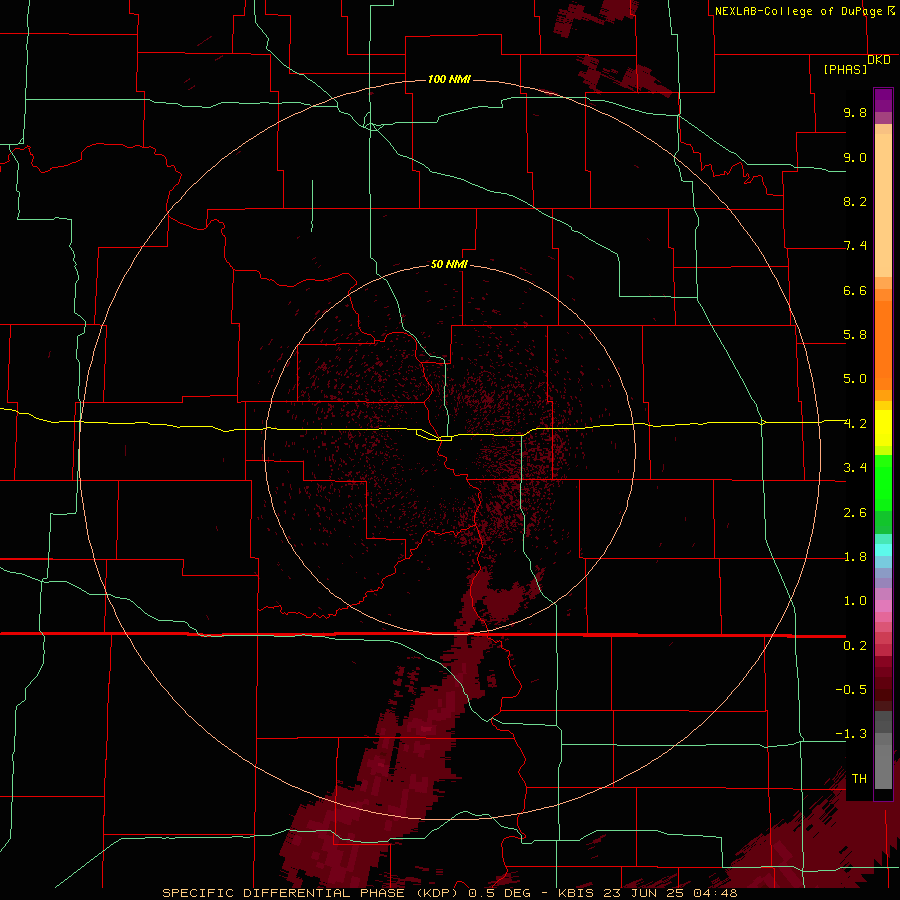Select the 6.6 value on the scale

coord(855,290)
